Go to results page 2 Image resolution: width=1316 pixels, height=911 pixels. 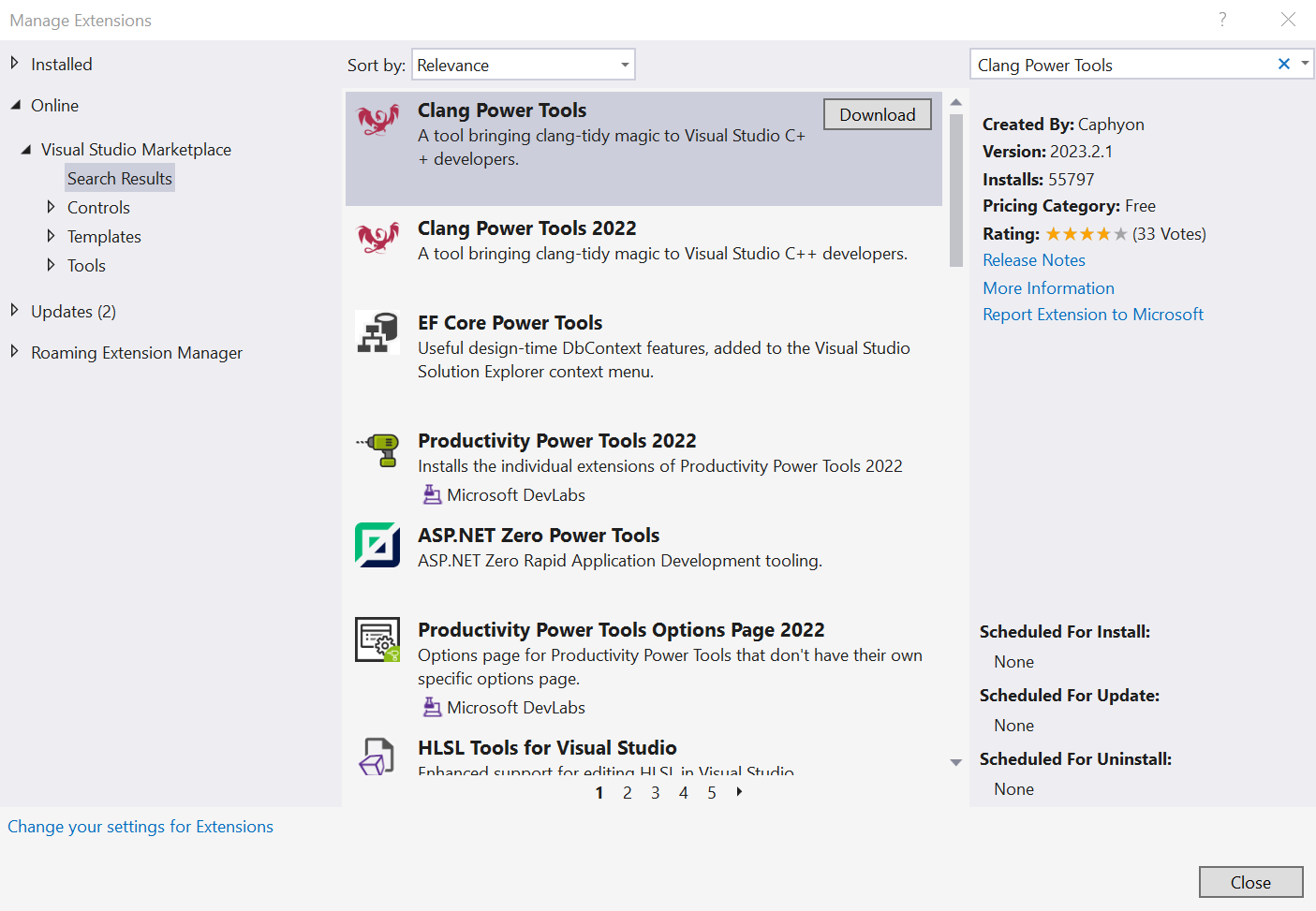point(628,793)
